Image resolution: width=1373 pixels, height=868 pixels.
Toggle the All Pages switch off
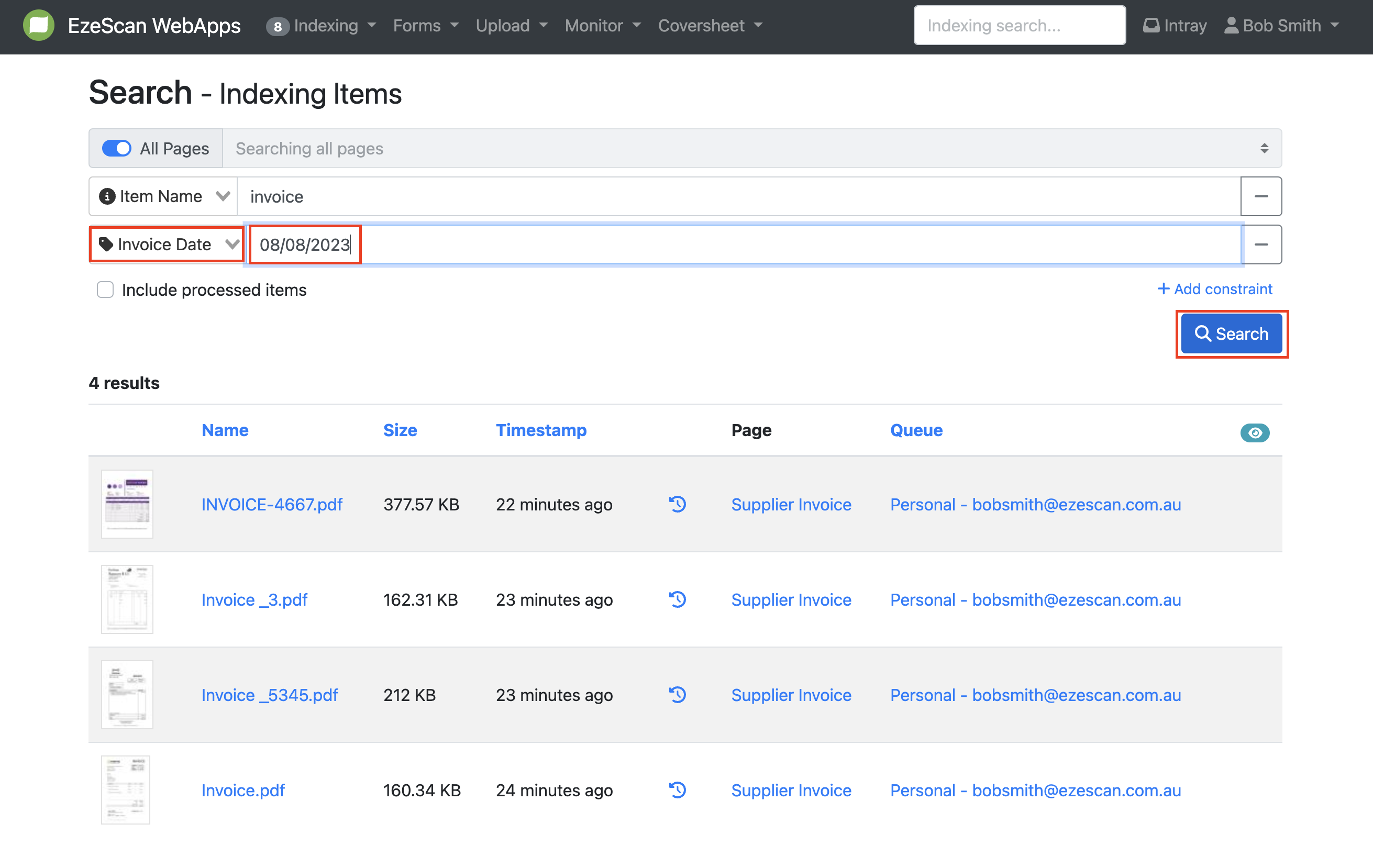(x=117, y=149)
